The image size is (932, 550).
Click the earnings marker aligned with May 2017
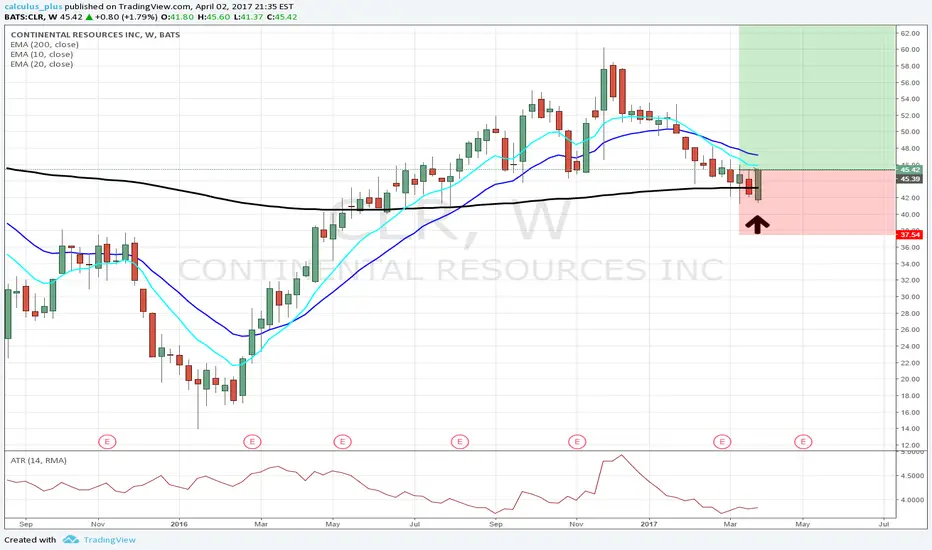coord(803,441)
